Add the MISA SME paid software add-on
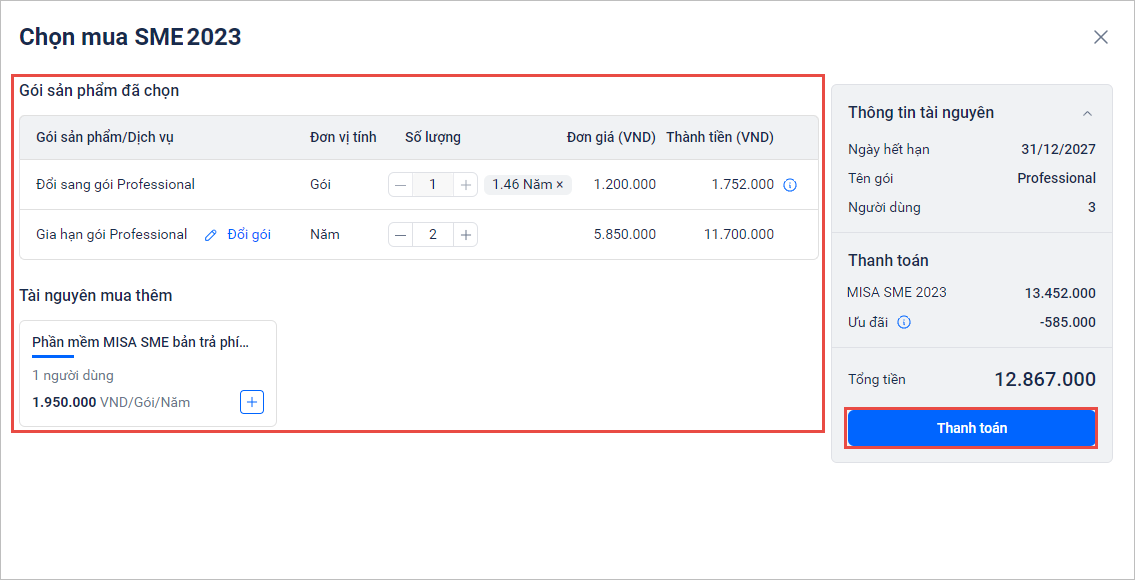The height and width of the screenshot is (580, 1135). [x=252, y=402]
